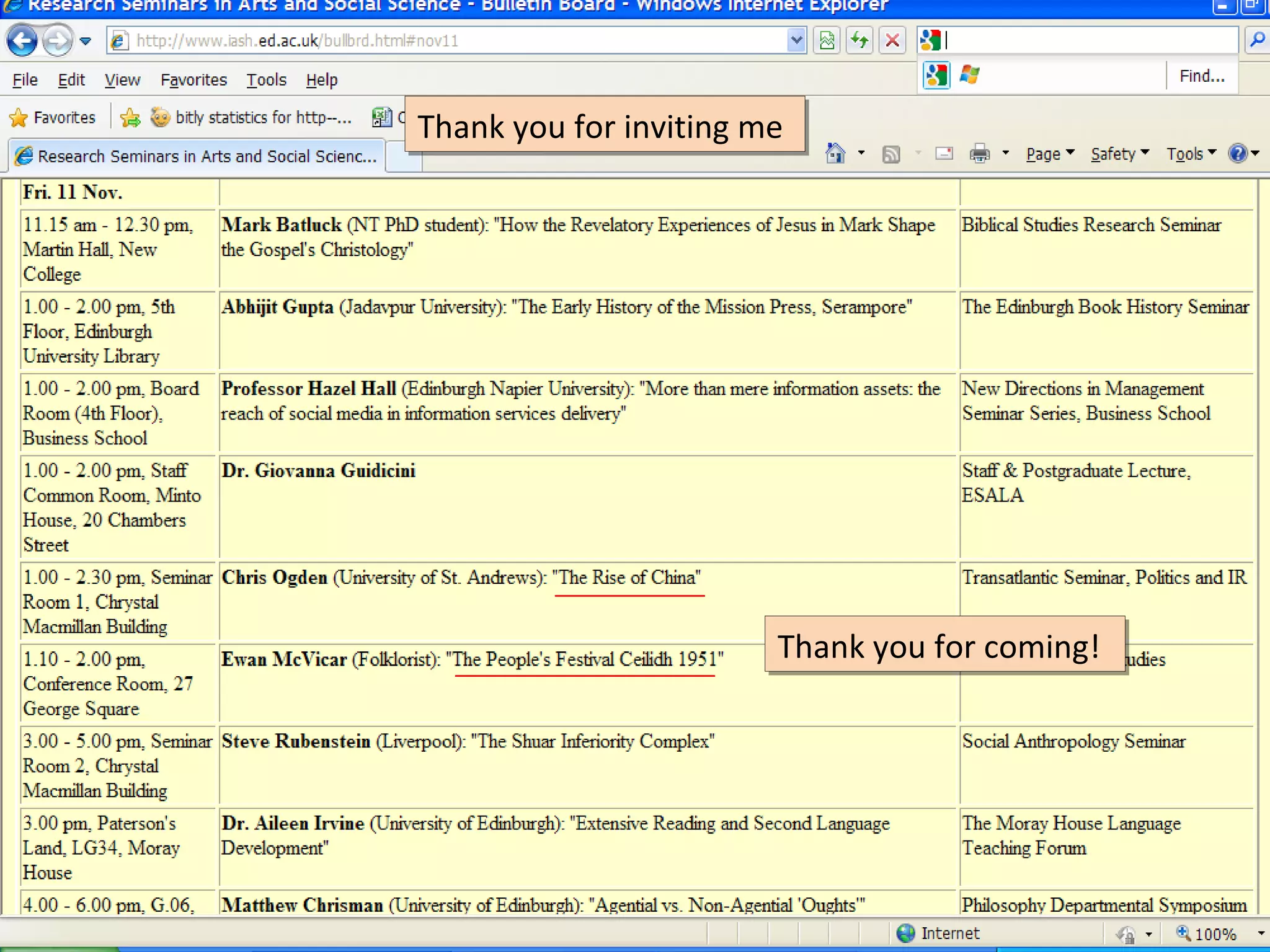The width and height of the screenshot is (1270, 952).
Task: Expand the zoom level 100% dropdown
Action: [1260, 933]
